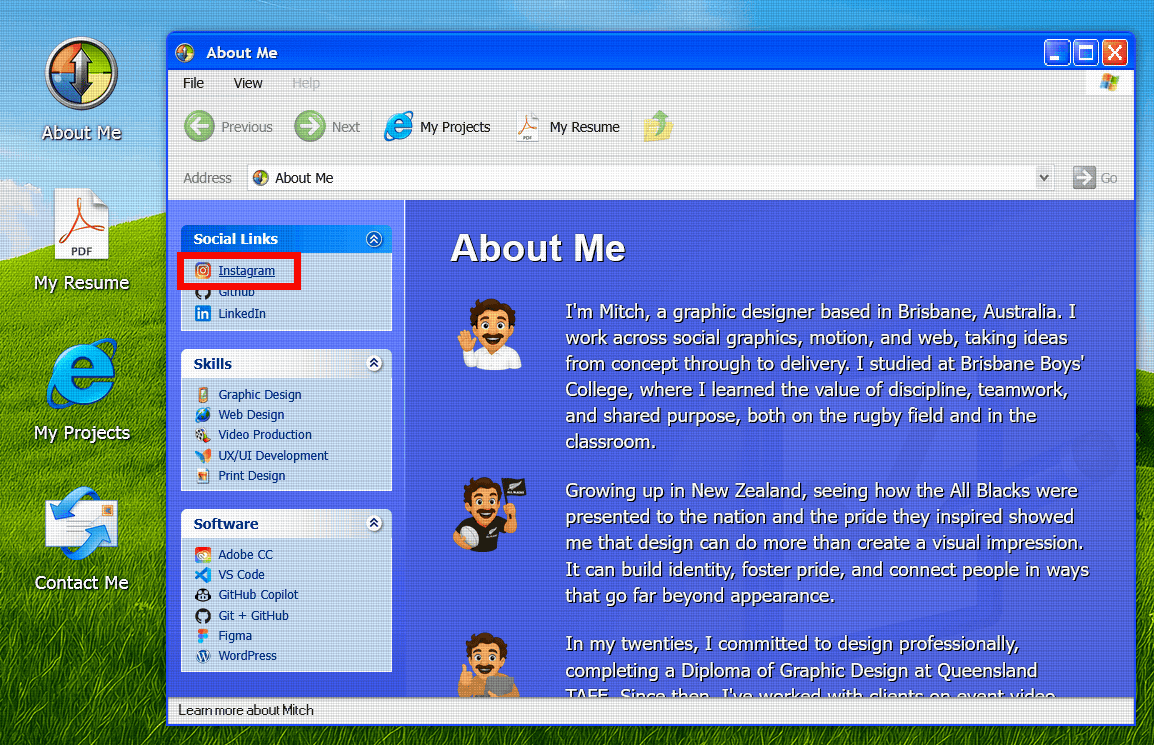Open the Github link in Social Links
Screen dimensions: 1154x745
(237, 292)
